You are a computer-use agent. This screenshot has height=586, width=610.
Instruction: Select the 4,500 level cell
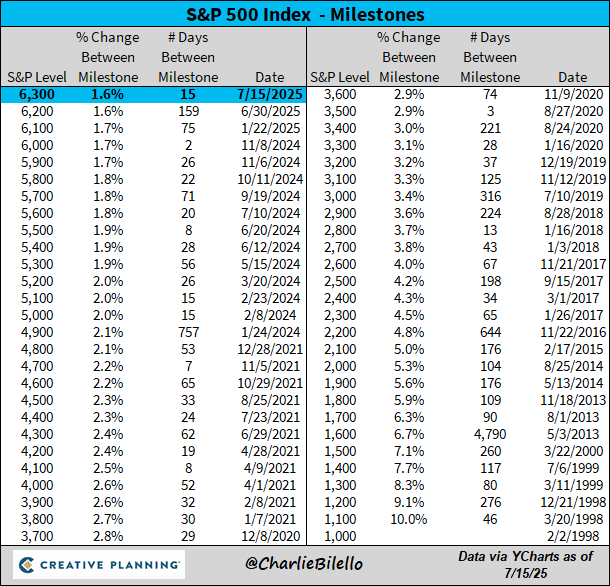pos(37,400)
